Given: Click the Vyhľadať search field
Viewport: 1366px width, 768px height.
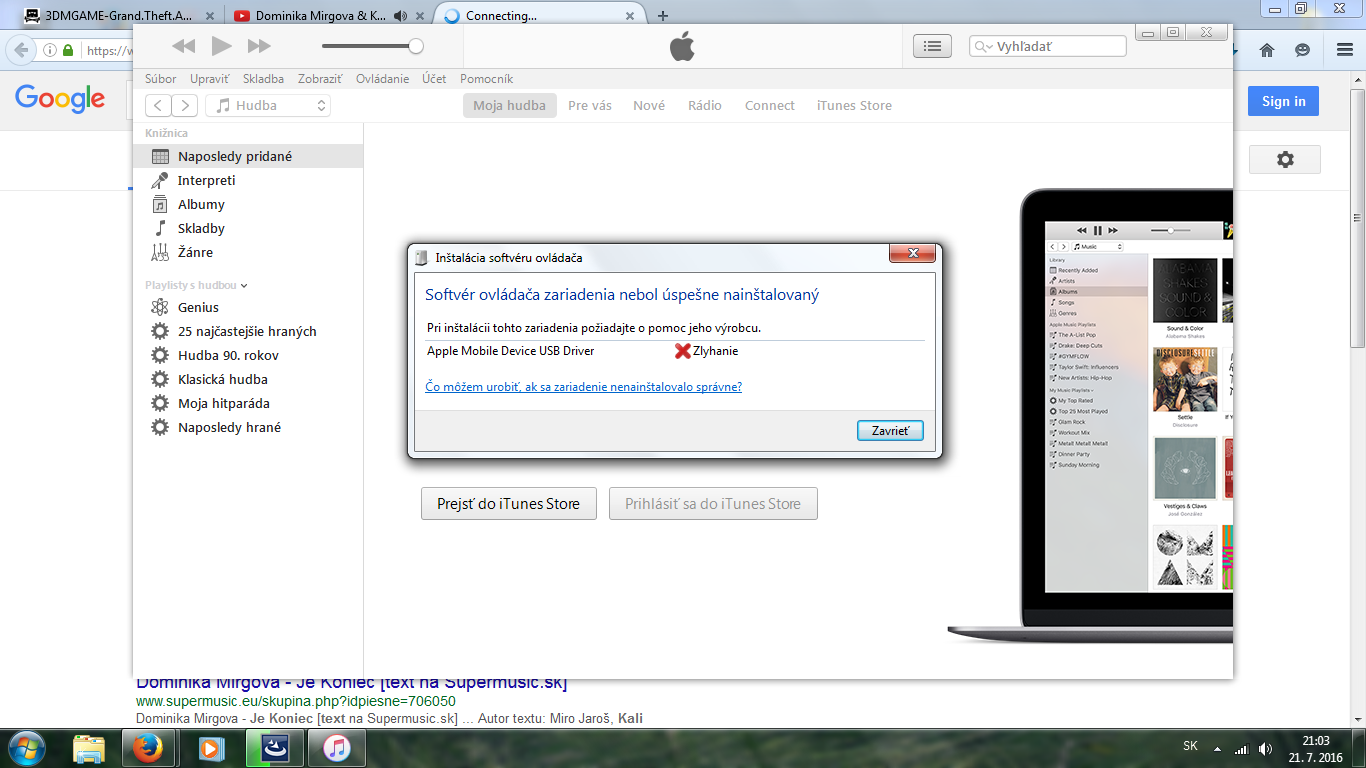Looking at the screenshot, I should coord(1058,47).
